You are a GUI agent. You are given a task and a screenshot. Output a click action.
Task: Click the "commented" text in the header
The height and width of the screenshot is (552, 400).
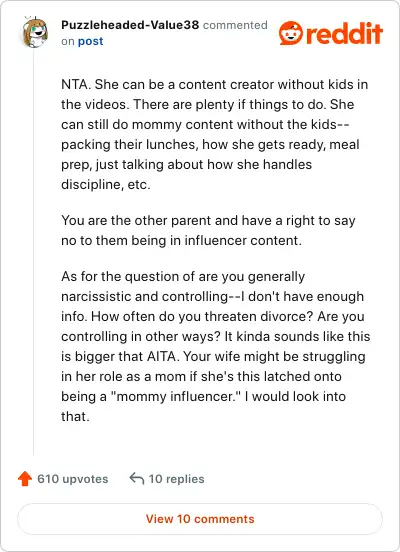tap(235, 25)
